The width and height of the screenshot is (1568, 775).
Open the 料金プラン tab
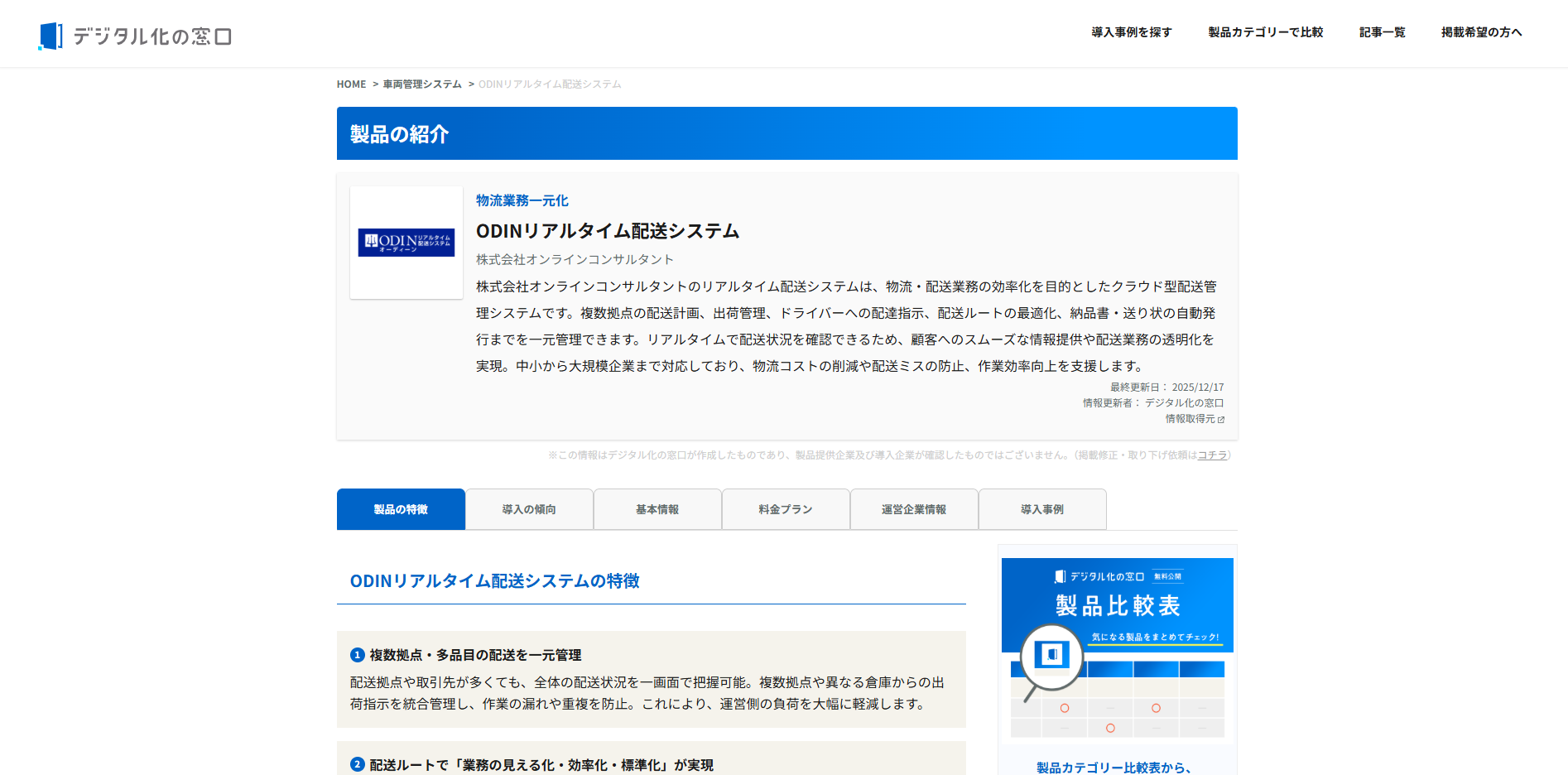[x=786, y=508]
